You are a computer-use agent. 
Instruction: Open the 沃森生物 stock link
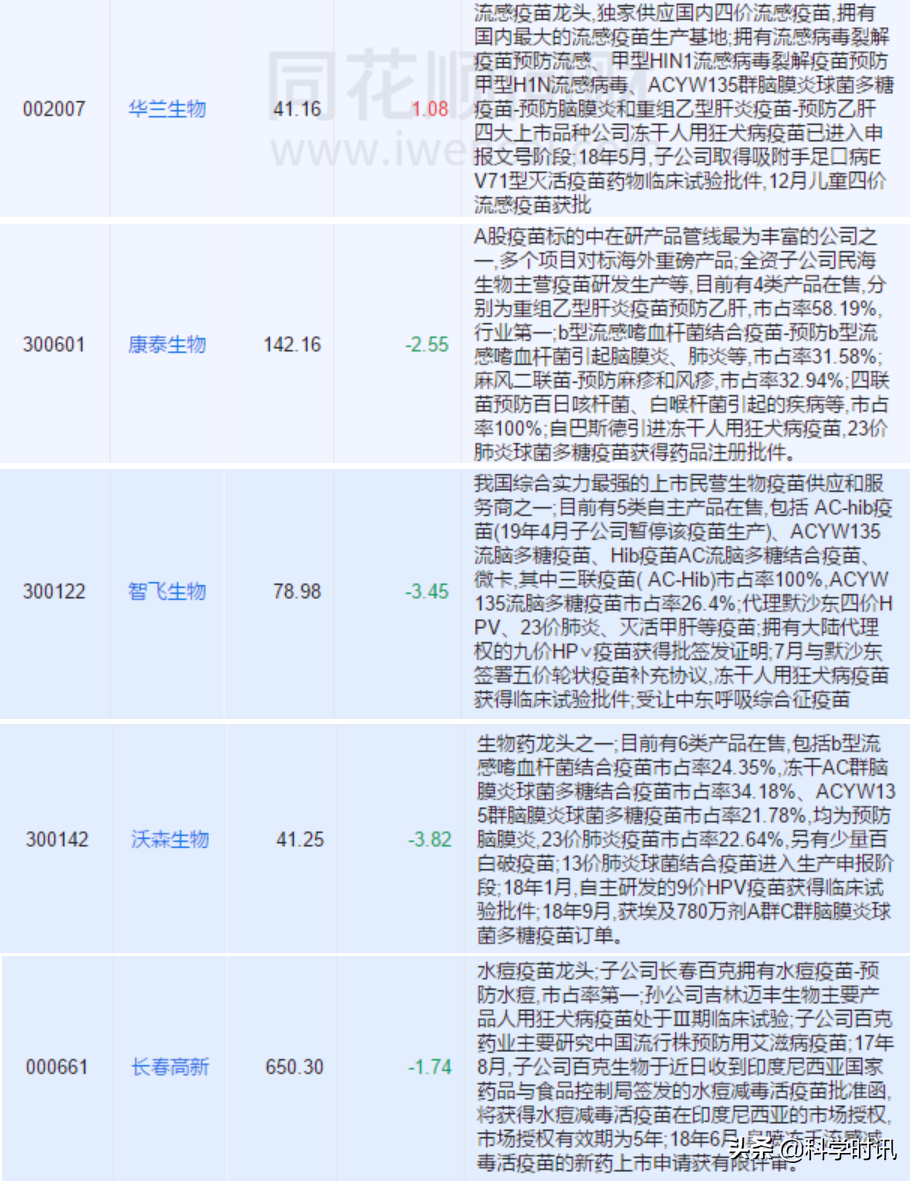pos(167,840)
